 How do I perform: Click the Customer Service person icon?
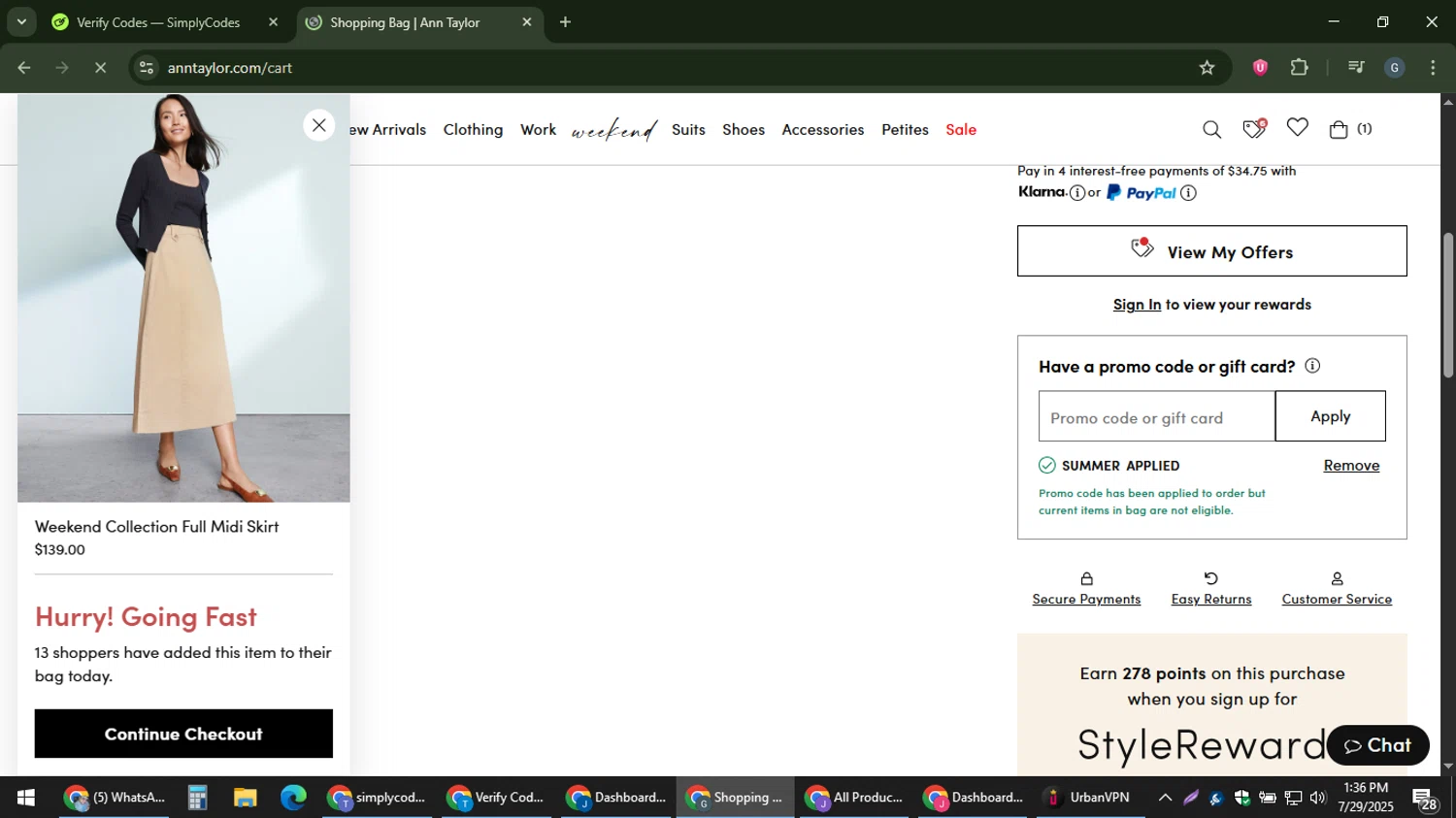click(1337, 578)
